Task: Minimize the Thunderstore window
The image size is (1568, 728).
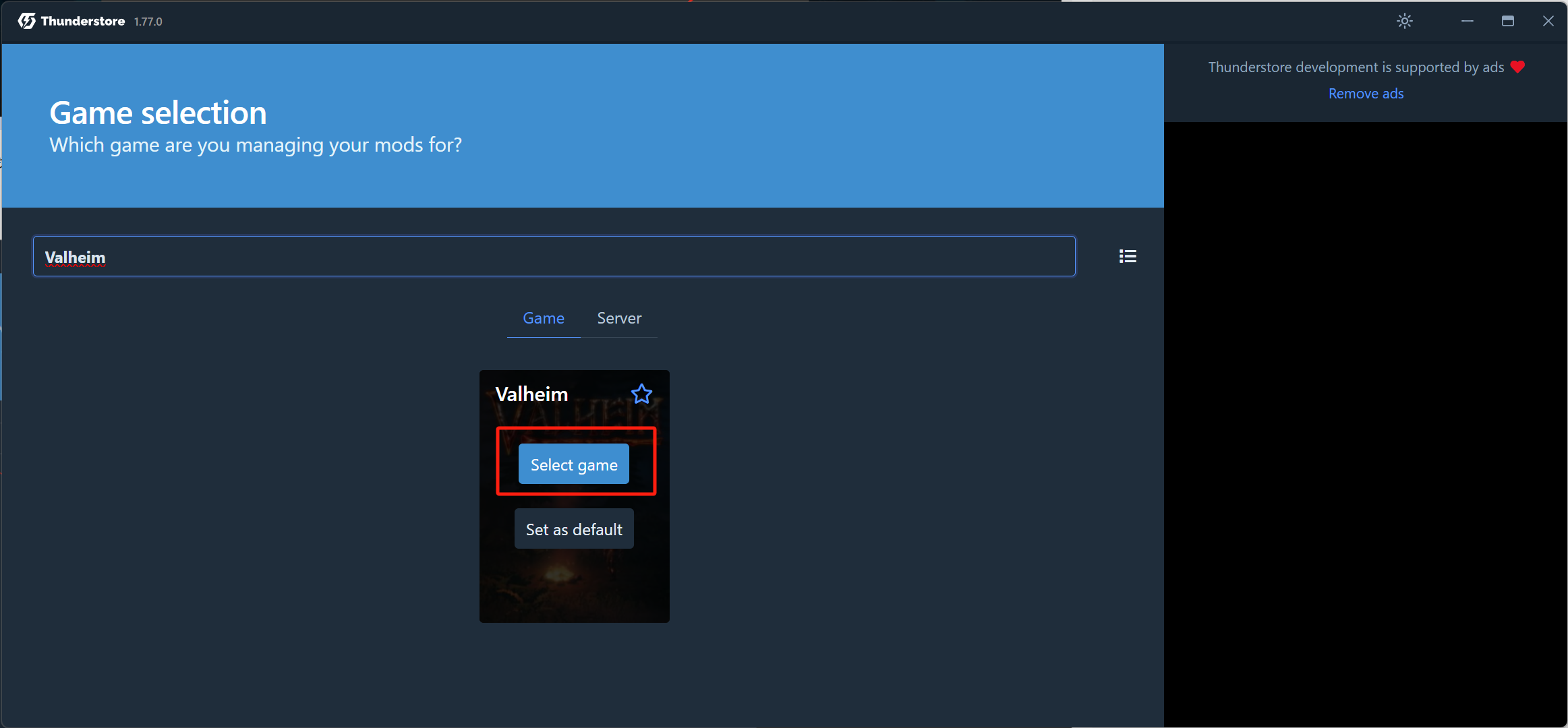Action: point(1467,21)
